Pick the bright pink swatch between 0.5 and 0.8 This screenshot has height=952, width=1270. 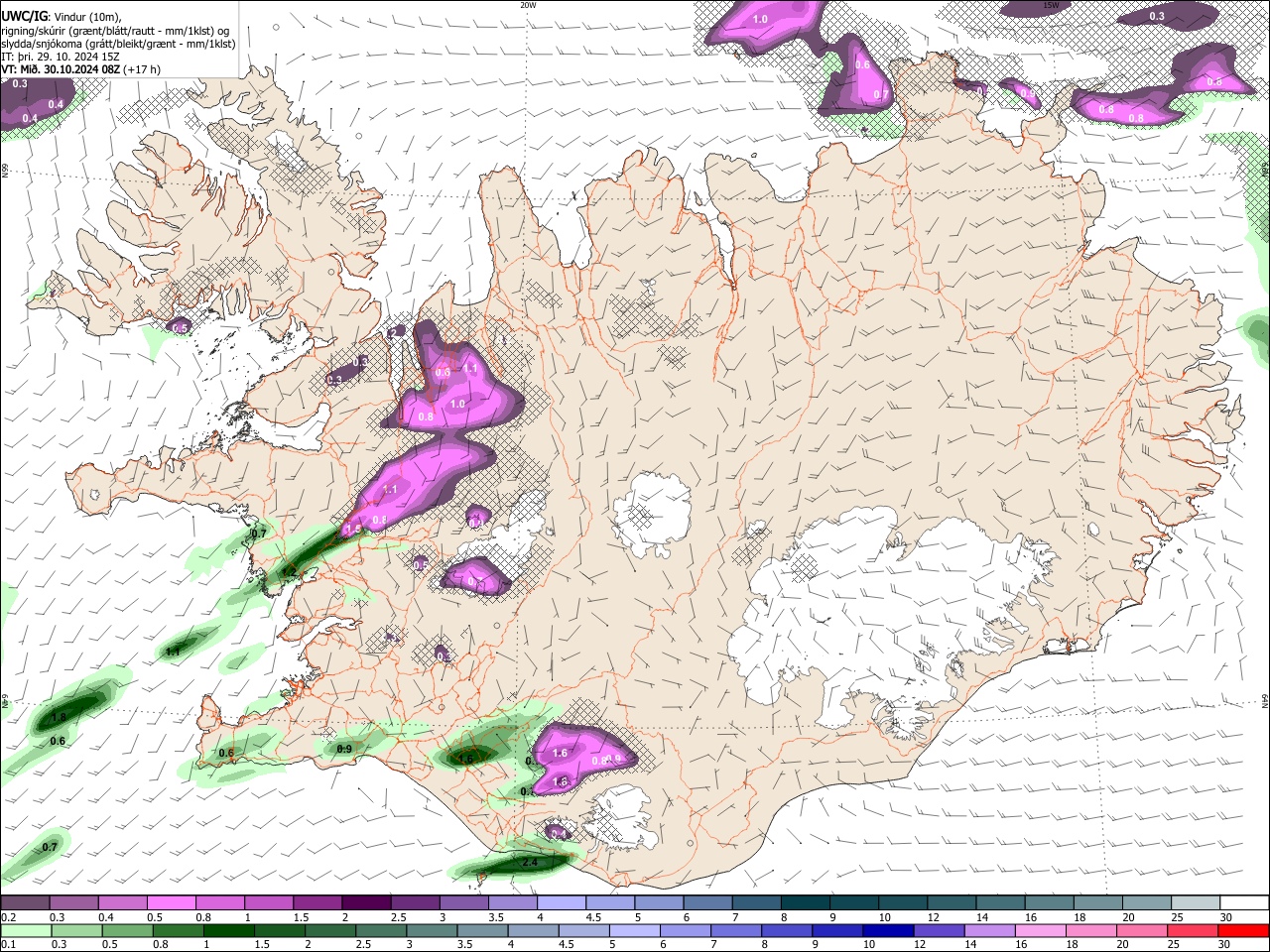click(x=171, y=903)
